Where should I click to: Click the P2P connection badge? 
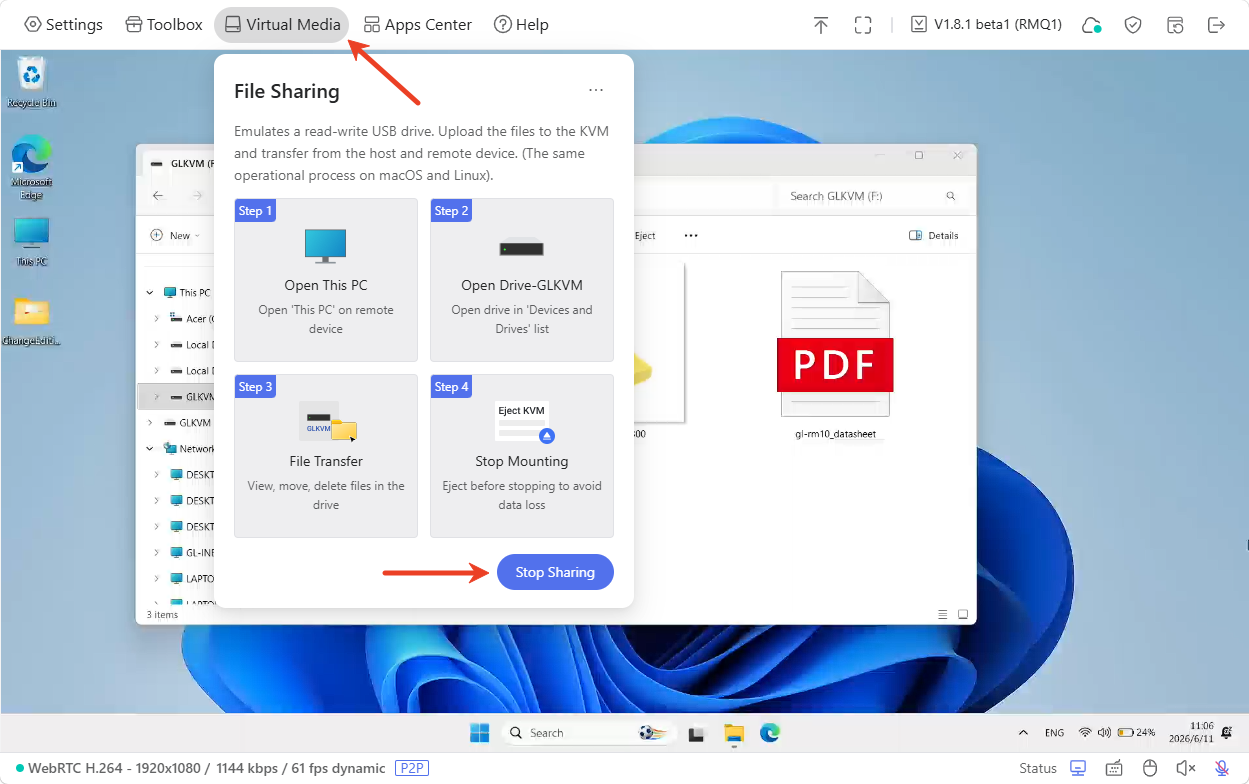pyautogui.click(x=412, y=768)
